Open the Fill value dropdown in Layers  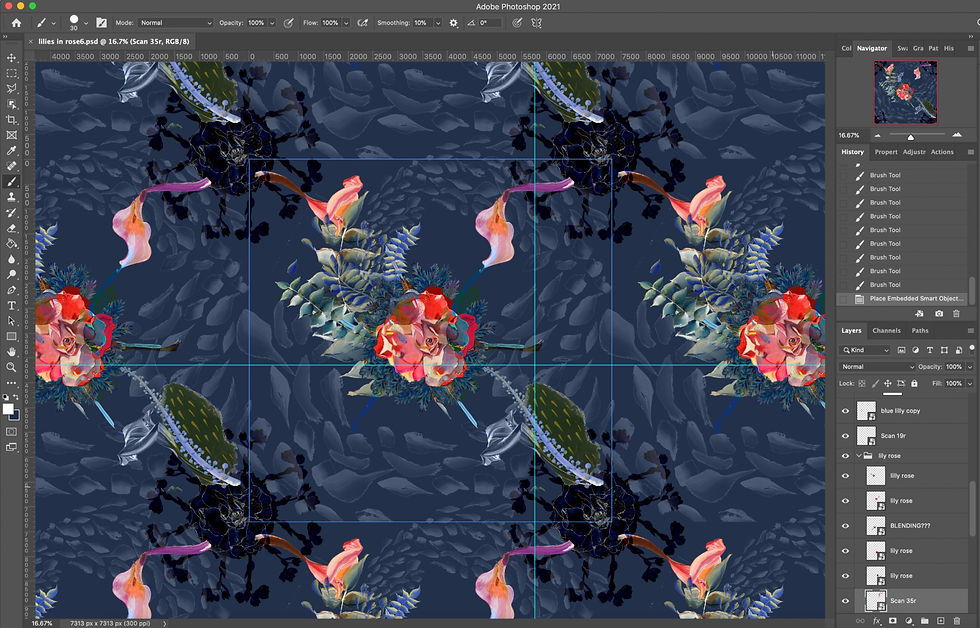(x=970, y=383)
